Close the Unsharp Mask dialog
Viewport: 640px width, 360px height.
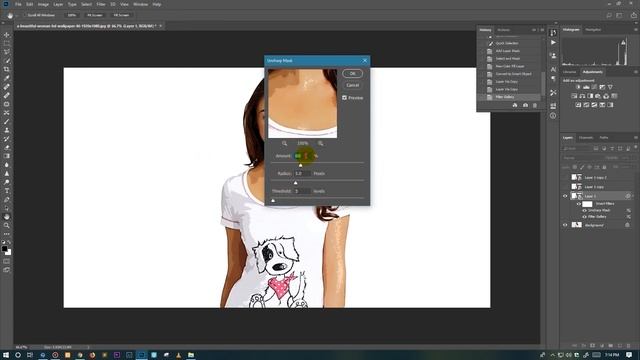(365, 61)
